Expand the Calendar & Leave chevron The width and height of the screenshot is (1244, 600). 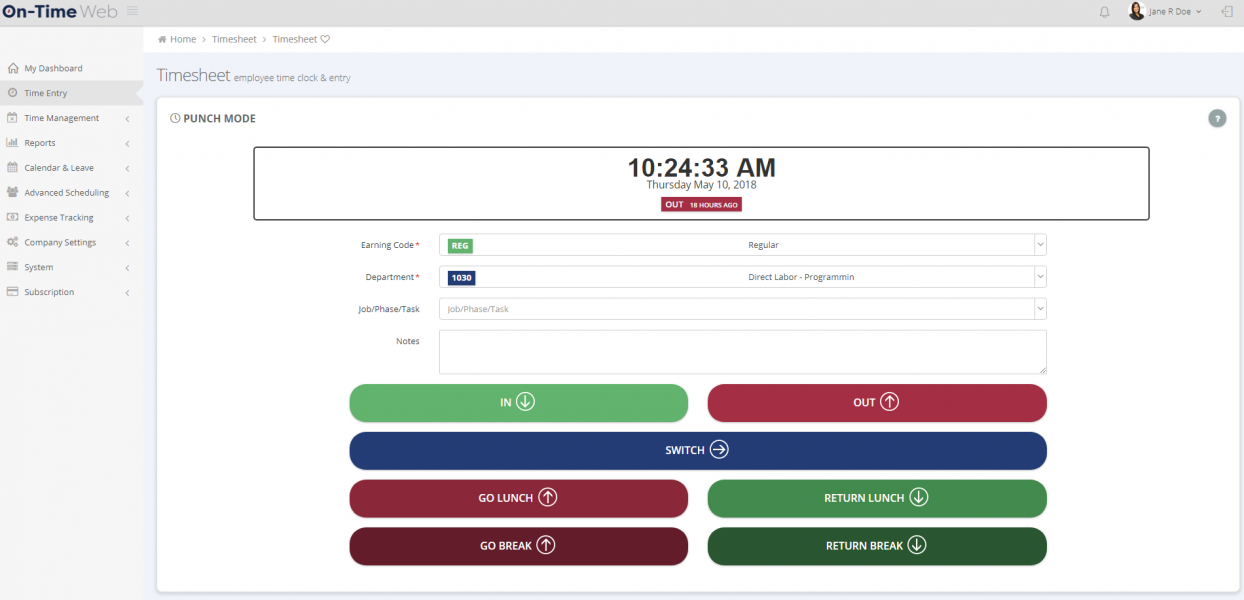point(128,169)
